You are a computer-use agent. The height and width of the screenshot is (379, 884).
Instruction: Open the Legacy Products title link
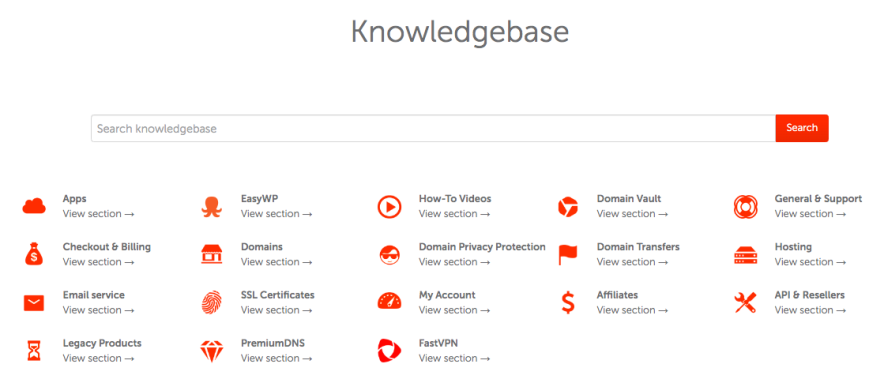click(102, 343)
